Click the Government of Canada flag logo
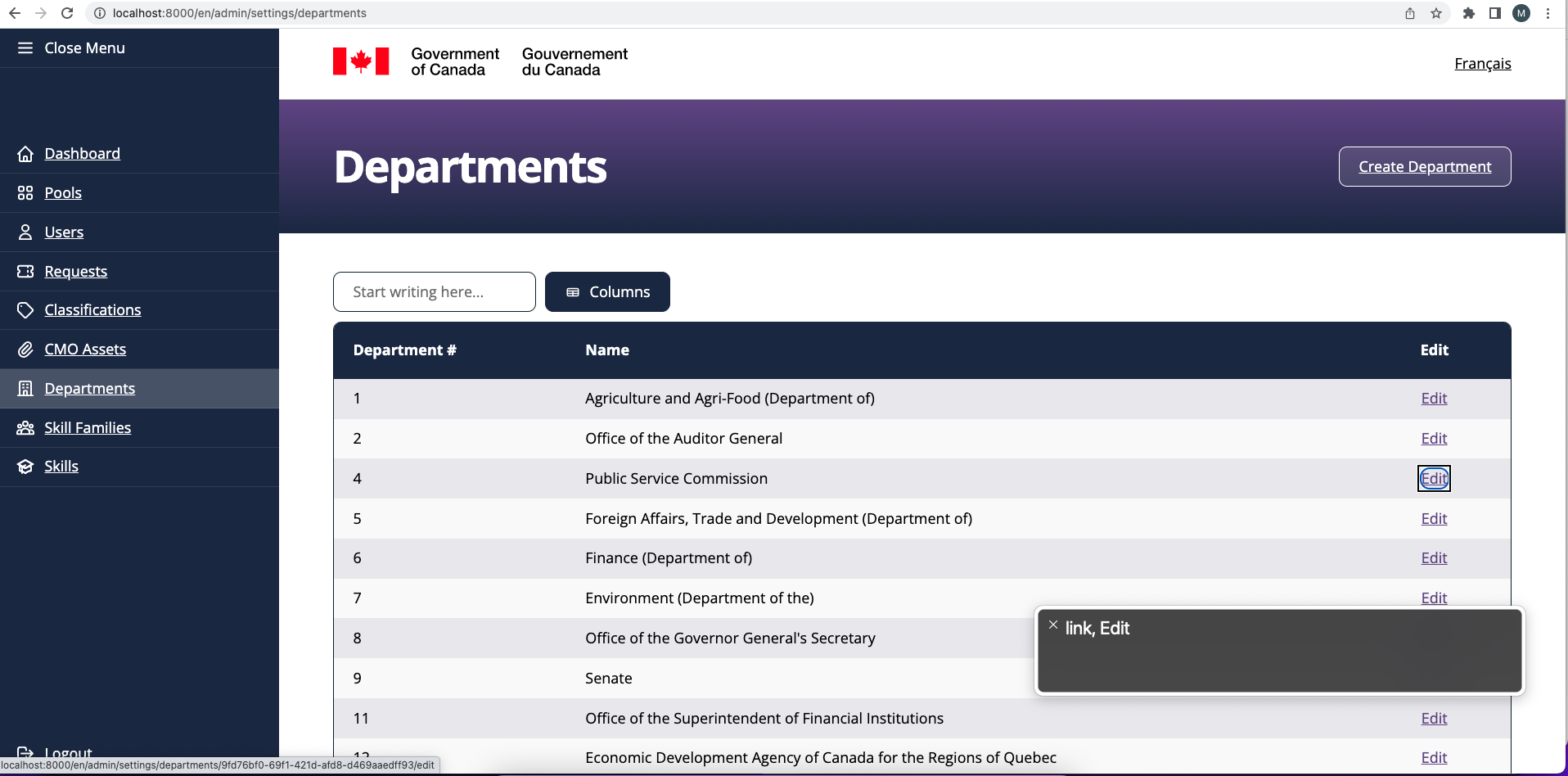The width and height of the screenshot is (1568, 776). point(360,61)
